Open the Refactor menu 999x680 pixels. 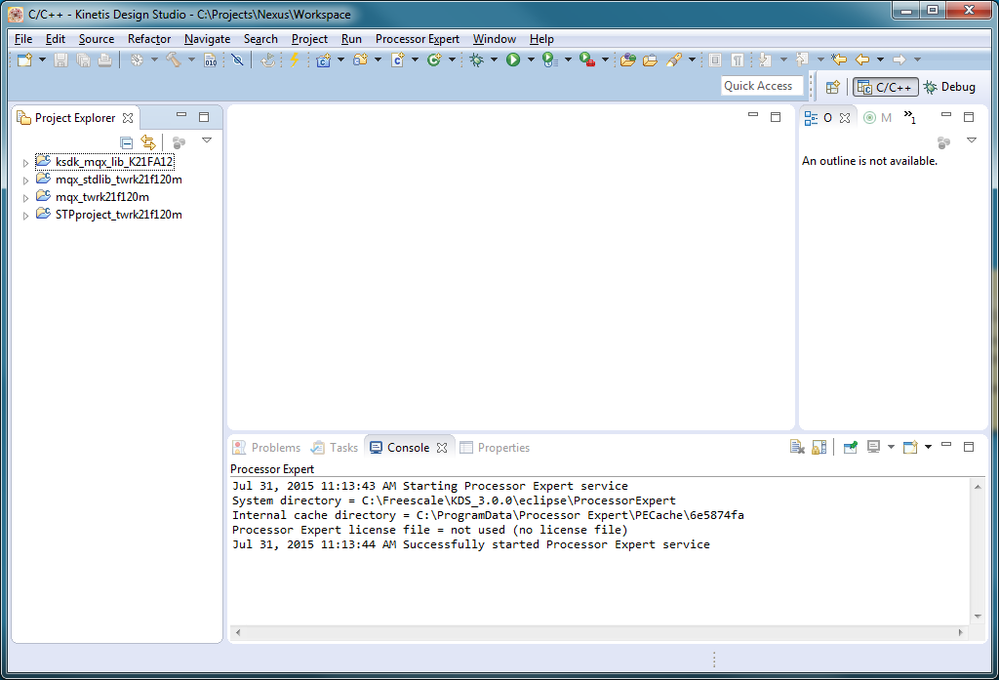pyautogui.click(x=149, y=39)
